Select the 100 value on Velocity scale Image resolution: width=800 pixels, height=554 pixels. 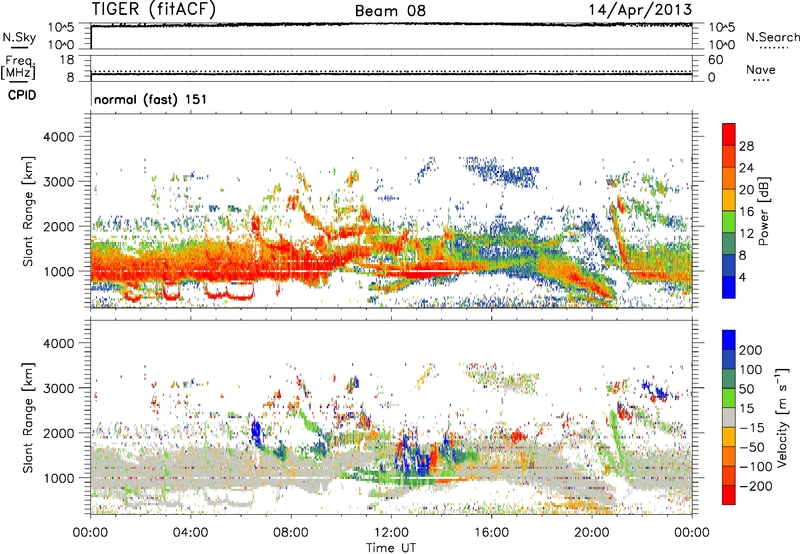pos(751,369)
